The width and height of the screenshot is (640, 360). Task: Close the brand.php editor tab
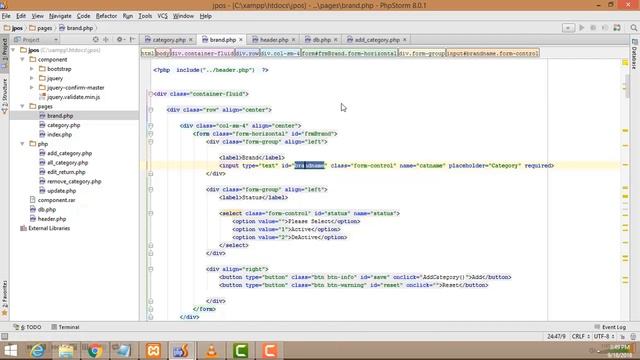pos(241,40)
